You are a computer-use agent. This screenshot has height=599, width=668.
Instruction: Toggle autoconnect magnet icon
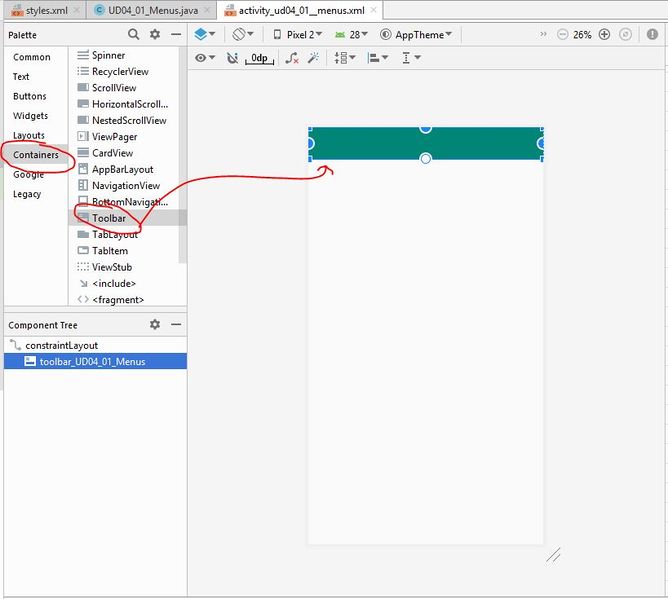[x=232, y=58]
